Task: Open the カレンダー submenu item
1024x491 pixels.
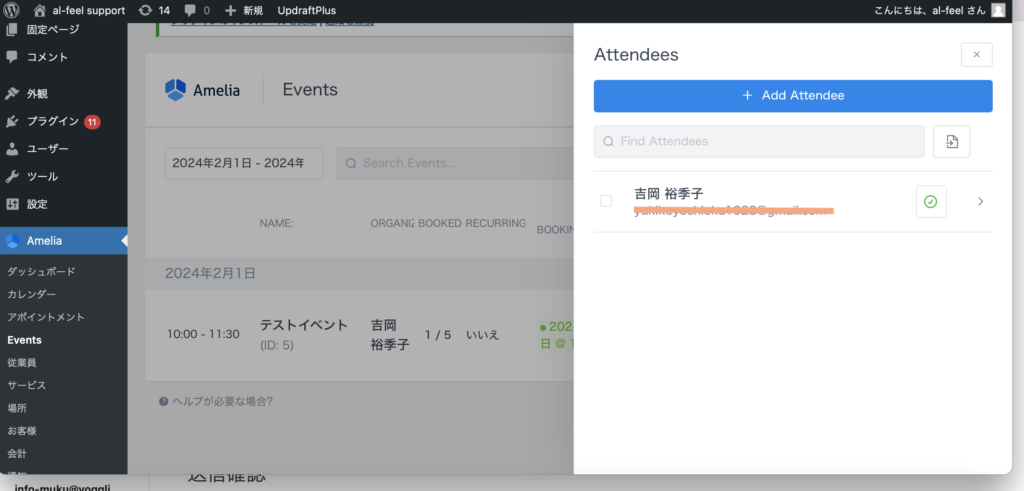Action: coord(32,294)
